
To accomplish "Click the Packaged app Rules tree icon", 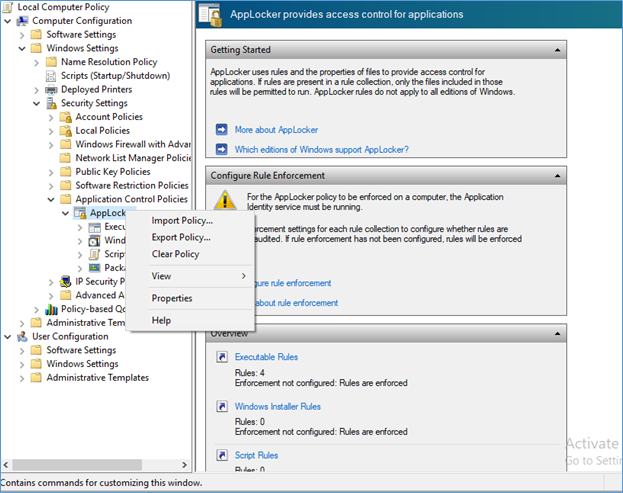I will (95, 268).
